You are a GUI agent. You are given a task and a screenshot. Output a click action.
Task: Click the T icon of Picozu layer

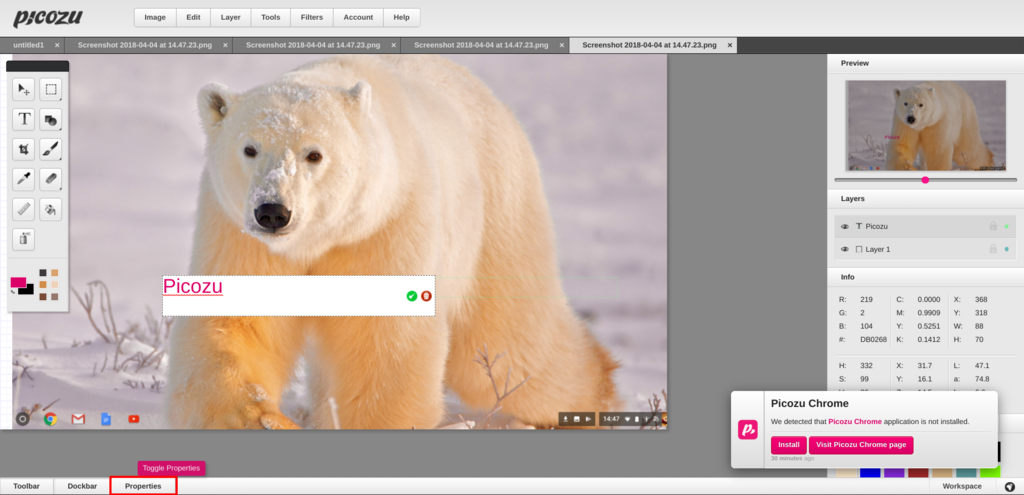point(859,226)
